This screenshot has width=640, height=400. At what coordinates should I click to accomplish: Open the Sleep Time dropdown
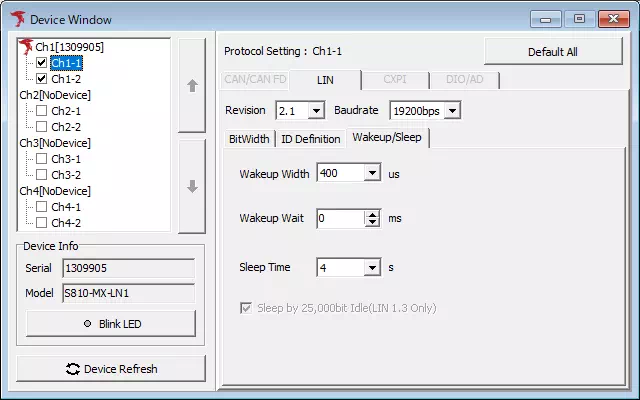tap(372, 268)
